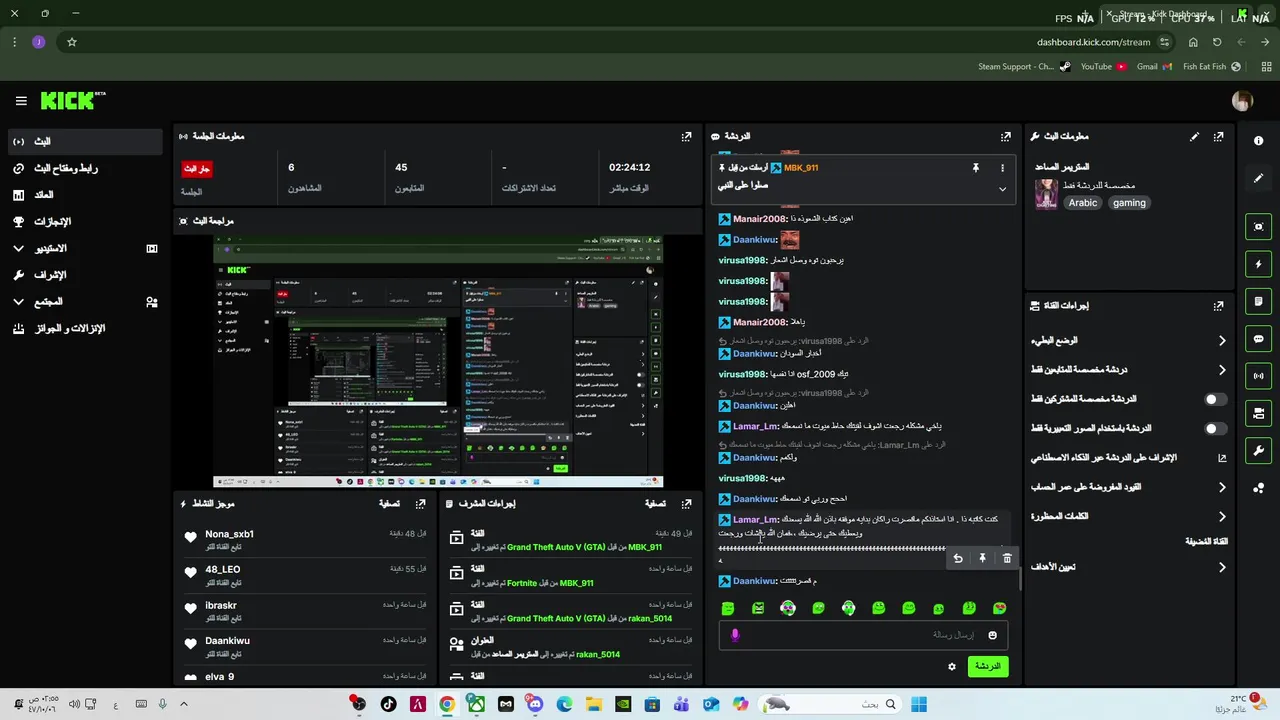1280x720 pixels.
Task: Open AI chat moderation external link
Action: [1221, 458]
